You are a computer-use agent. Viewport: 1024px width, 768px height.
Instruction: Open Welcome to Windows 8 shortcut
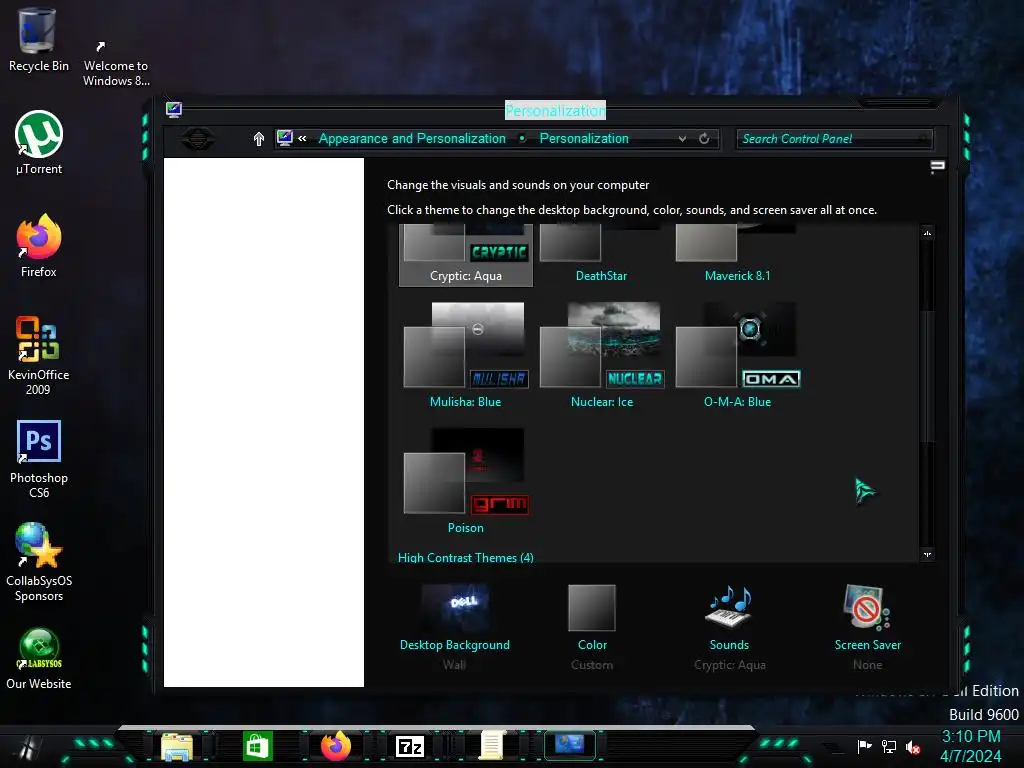tap(116, 64)
